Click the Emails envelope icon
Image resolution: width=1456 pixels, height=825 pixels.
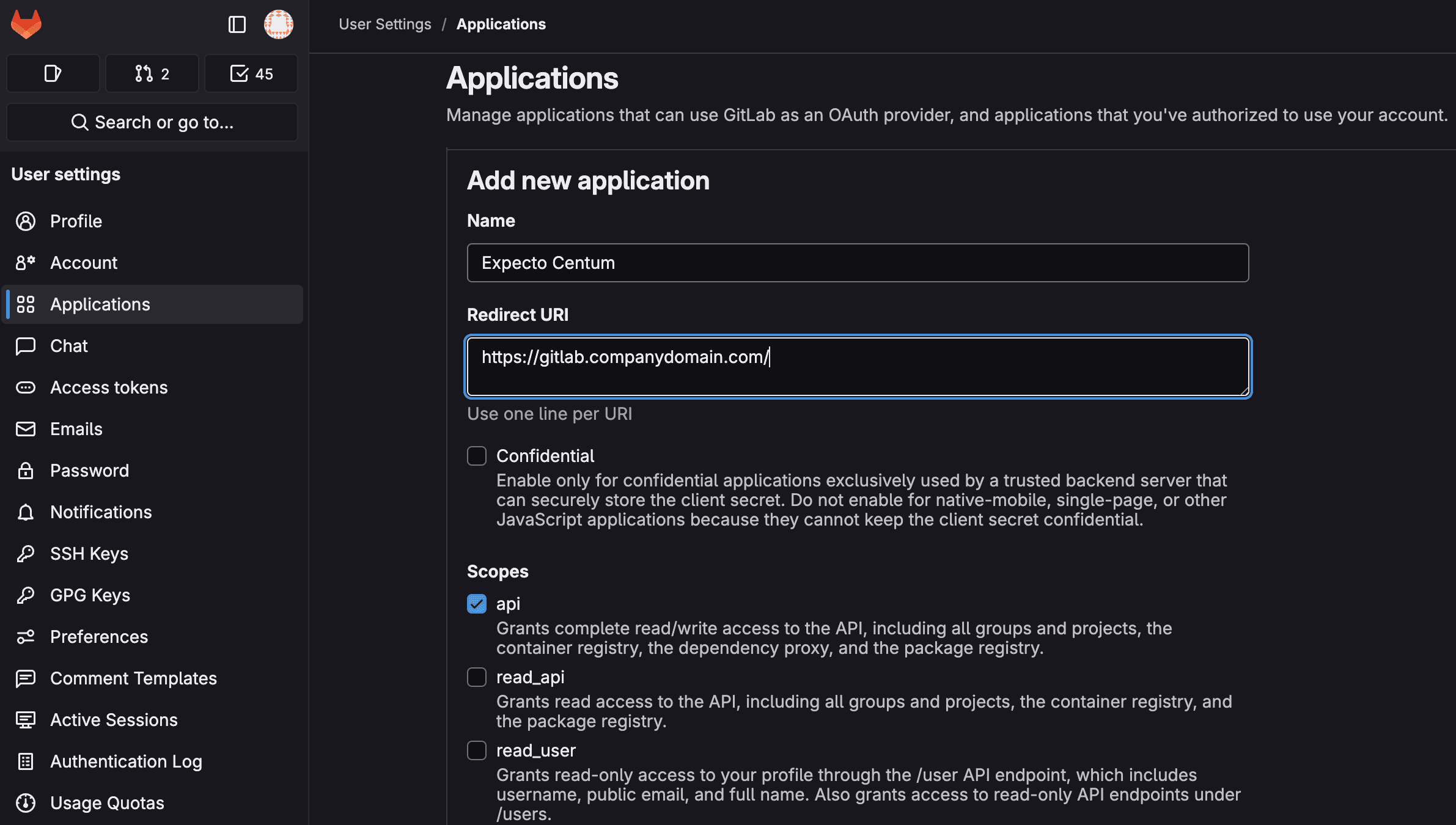click(26, 429)
